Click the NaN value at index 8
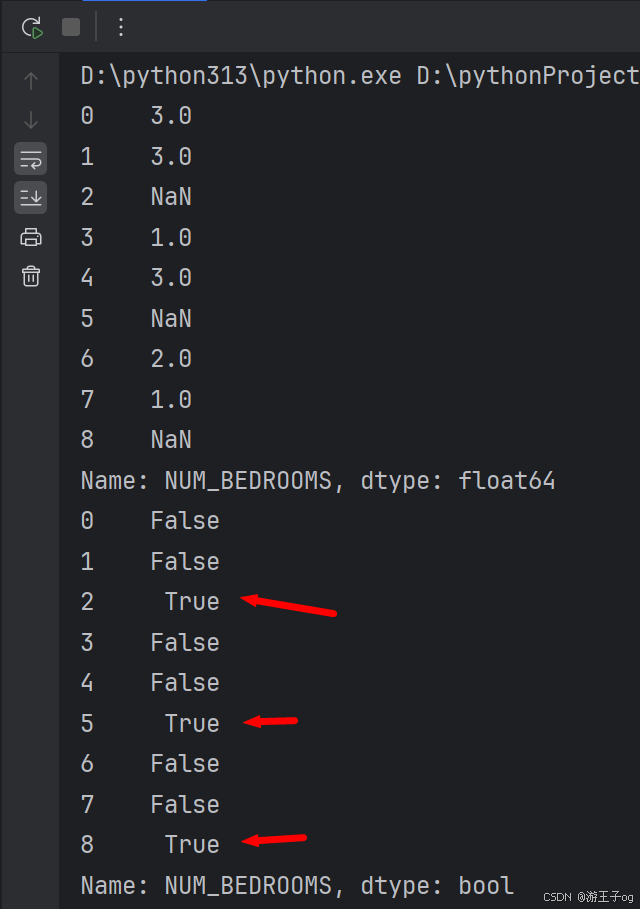640x909 pixels. point(171,440)
